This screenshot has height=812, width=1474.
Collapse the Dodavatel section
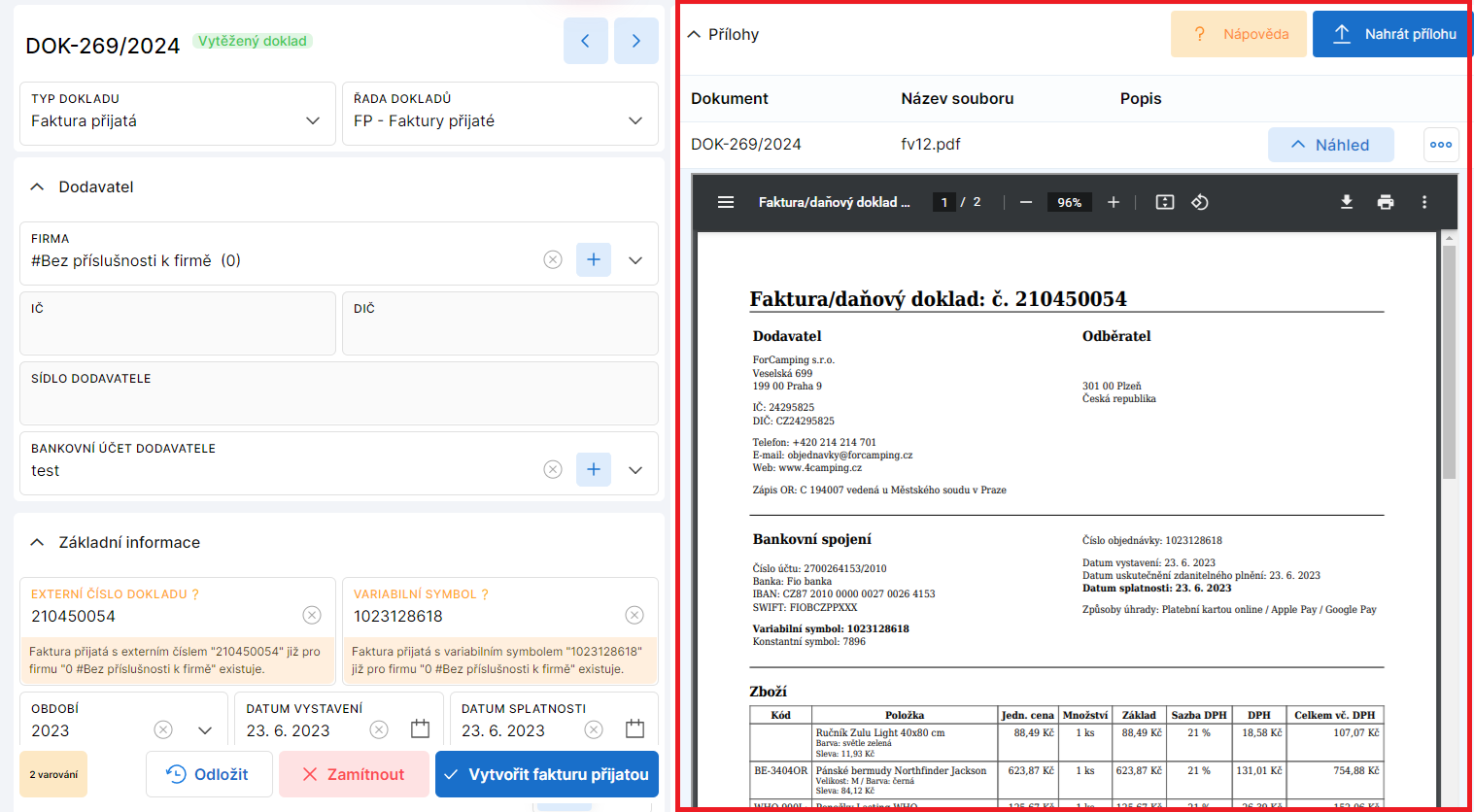(x=37, y=186)
